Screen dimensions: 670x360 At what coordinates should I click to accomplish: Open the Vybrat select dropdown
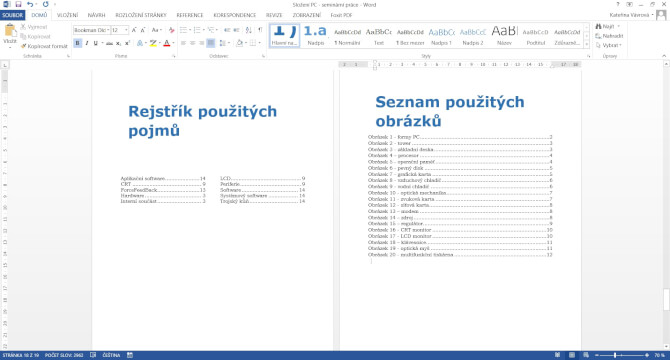click(x=609, y=45)
